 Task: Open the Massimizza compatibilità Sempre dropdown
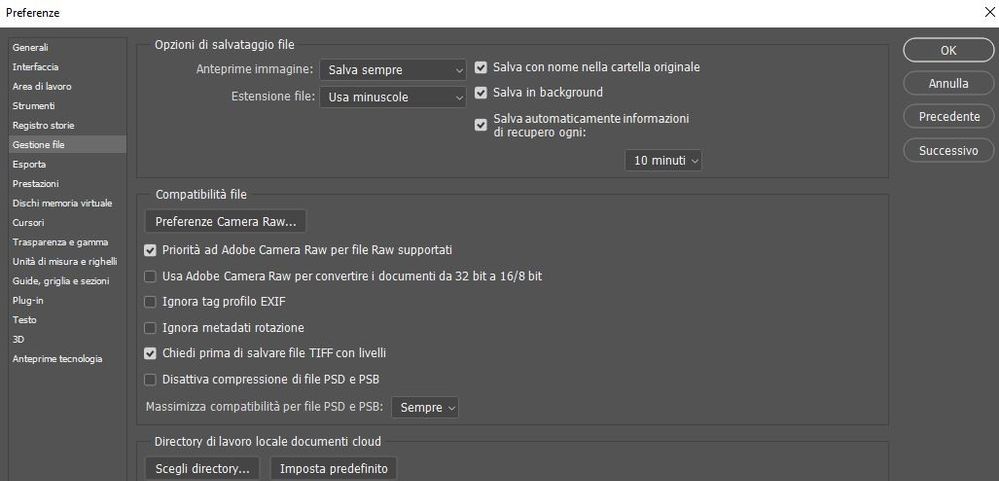425,407
